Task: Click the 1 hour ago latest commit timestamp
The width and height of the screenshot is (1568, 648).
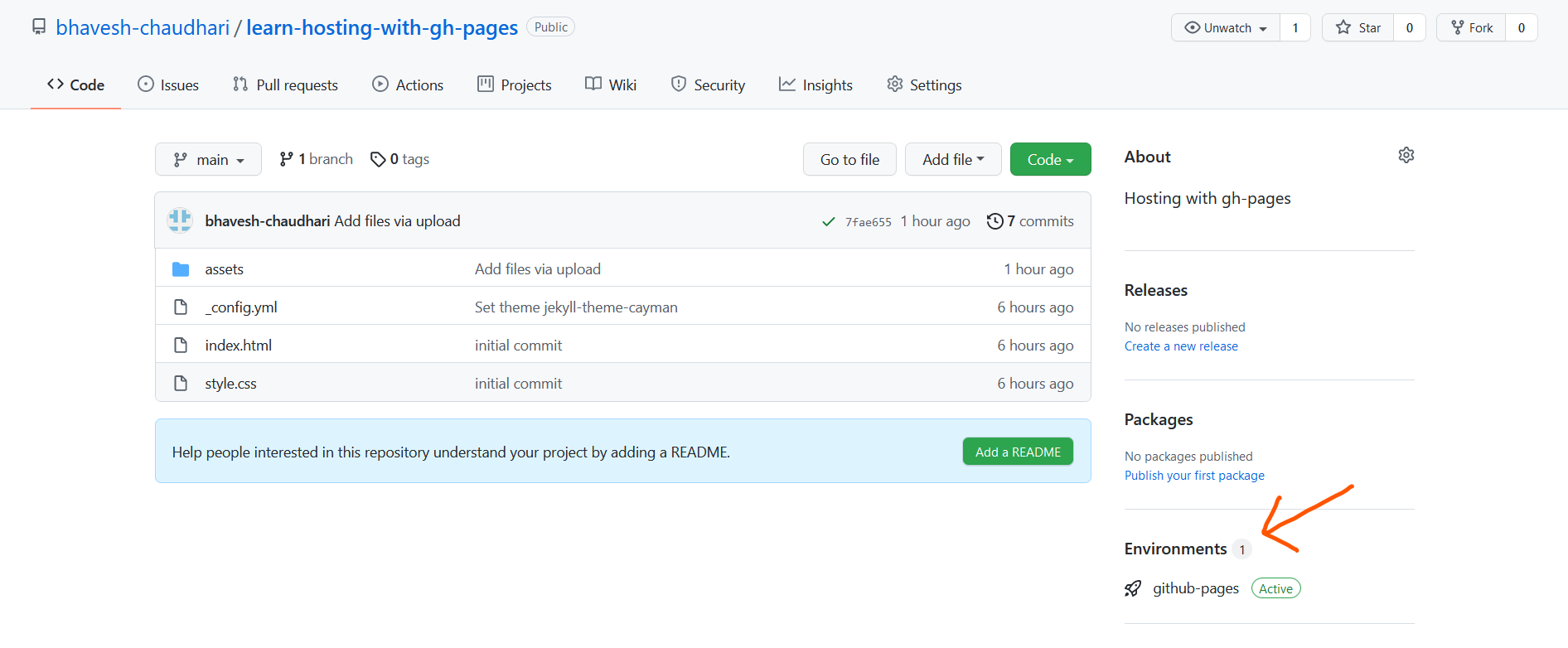Action: click(x=935, y=221)
